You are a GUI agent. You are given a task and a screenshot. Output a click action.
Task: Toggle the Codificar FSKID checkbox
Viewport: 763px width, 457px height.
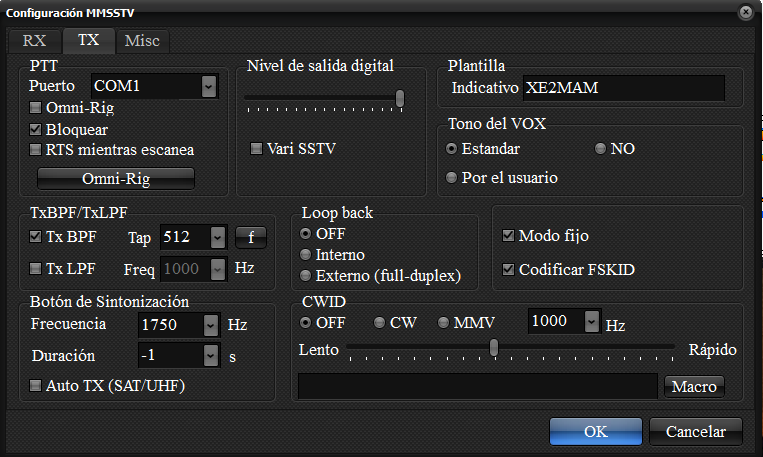(508, 270)
